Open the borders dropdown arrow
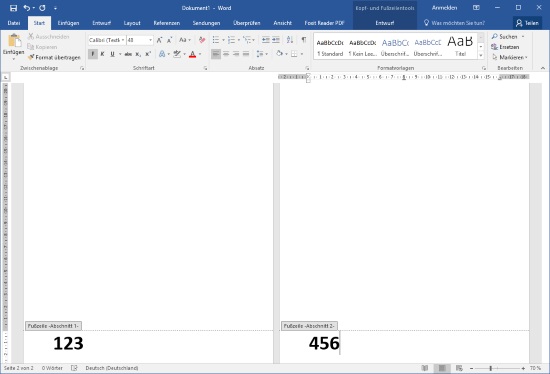The width and height of the screenshot is (550, 374). [x=302, y=54]
